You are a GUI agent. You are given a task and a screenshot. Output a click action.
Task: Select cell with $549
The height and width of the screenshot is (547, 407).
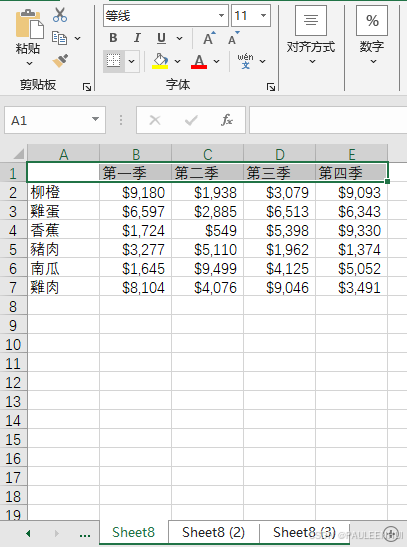click(208, 230)
